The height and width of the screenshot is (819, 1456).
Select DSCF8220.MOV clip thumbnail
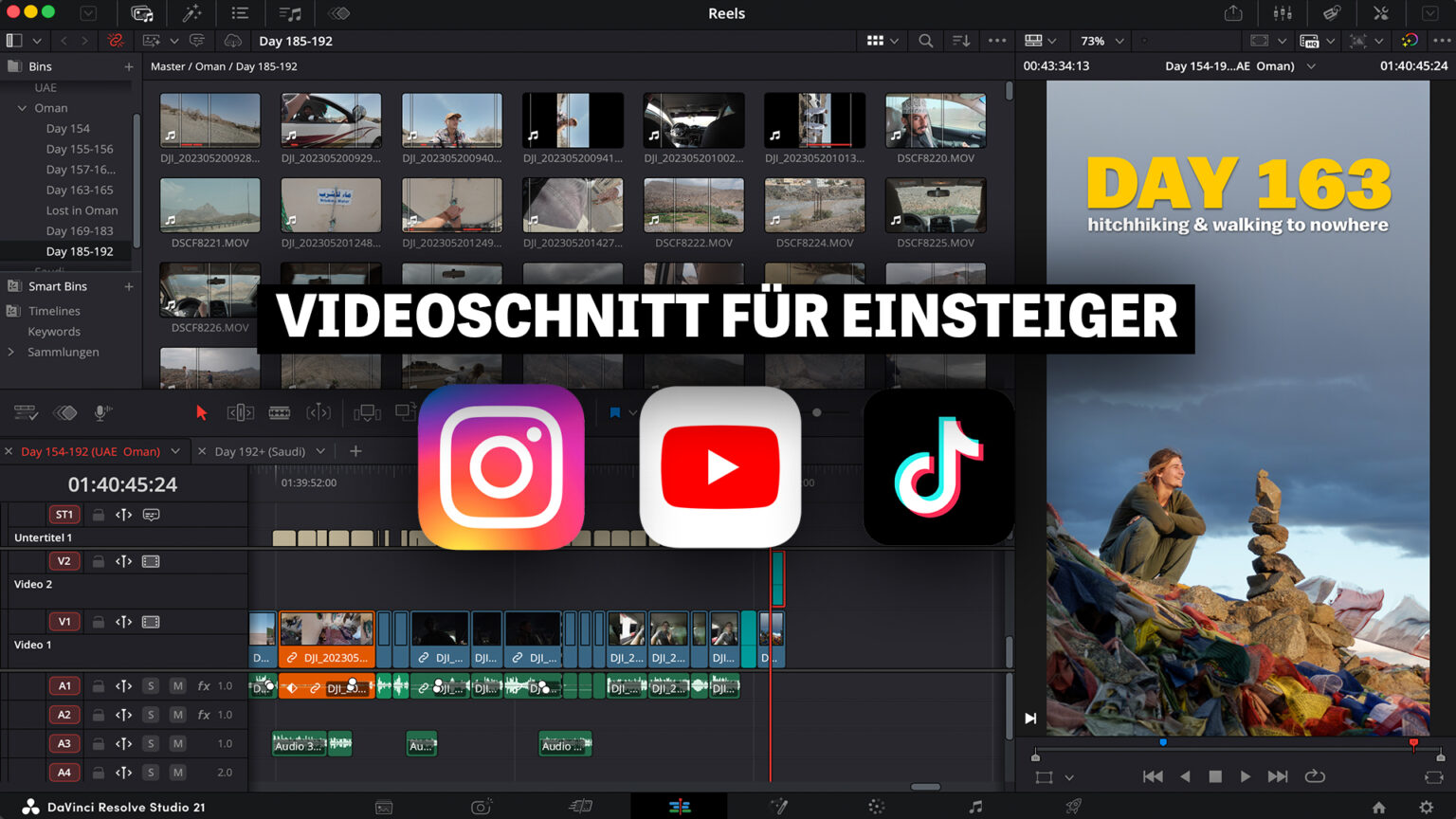click(936, 120)
